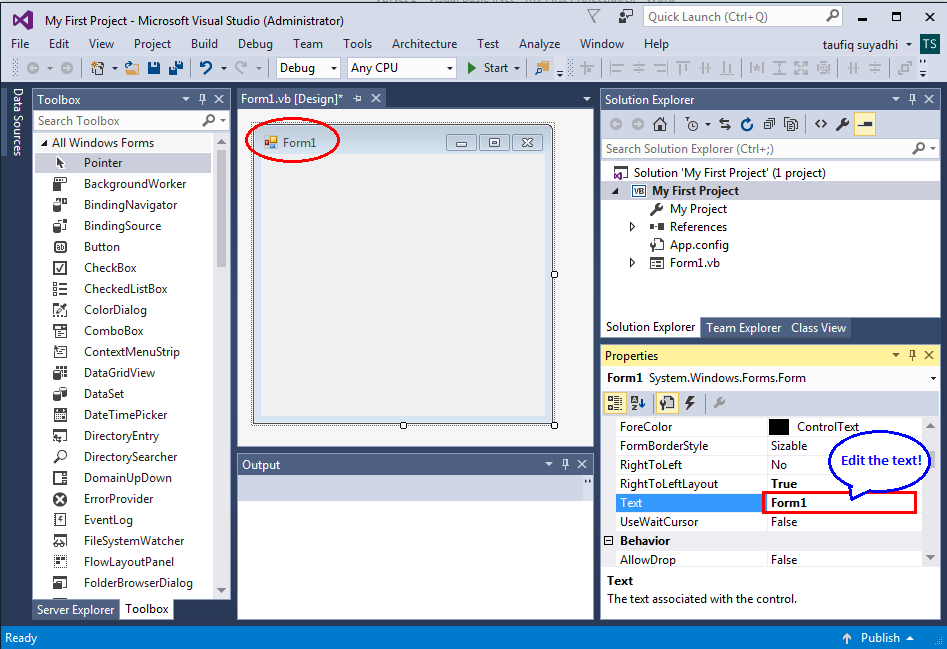Click View Code icon in Solution Explorer
This screenshot has width=947, height=649.
coord(820,124)
